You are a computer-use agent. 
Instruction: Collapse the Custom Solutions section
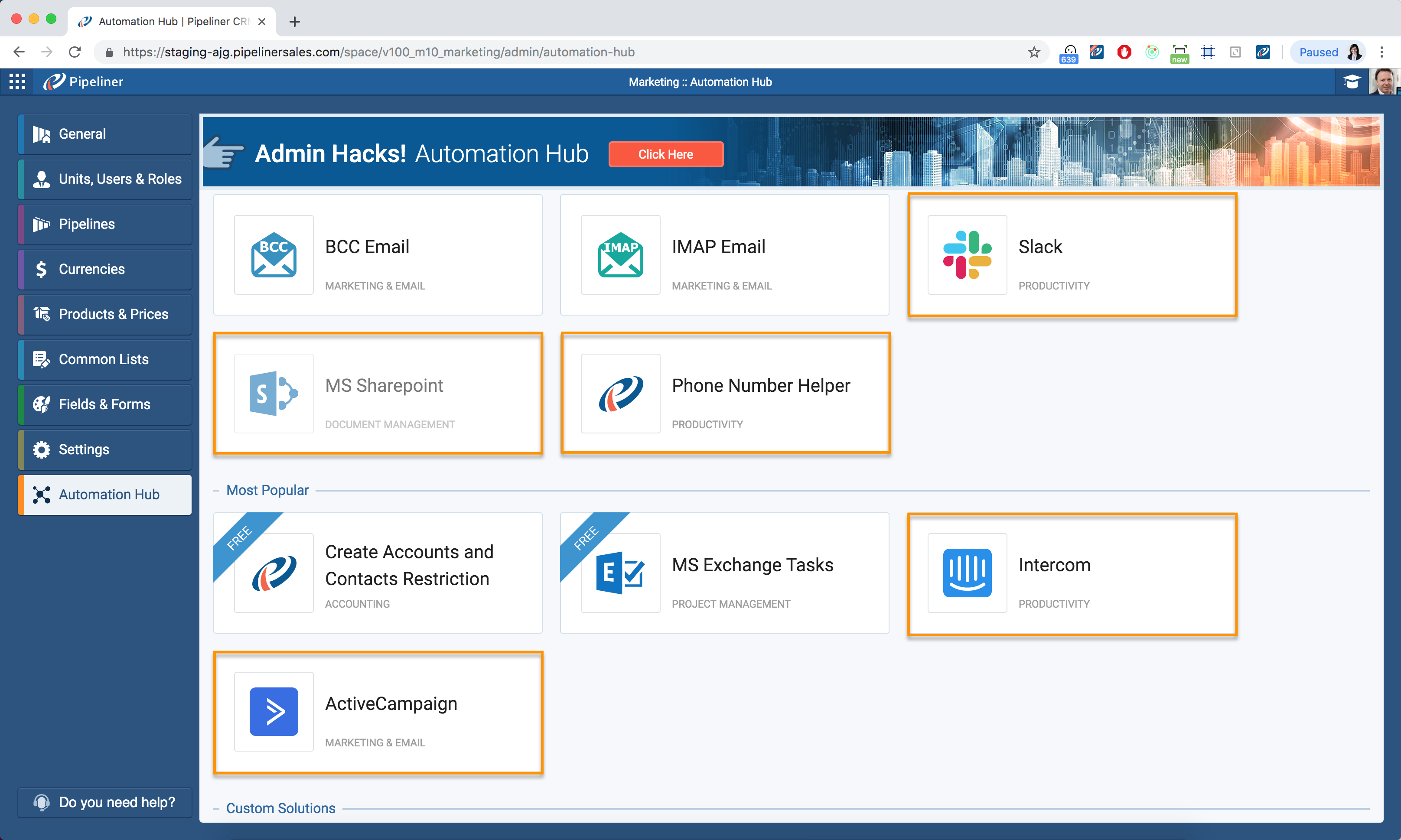point(217,808)
